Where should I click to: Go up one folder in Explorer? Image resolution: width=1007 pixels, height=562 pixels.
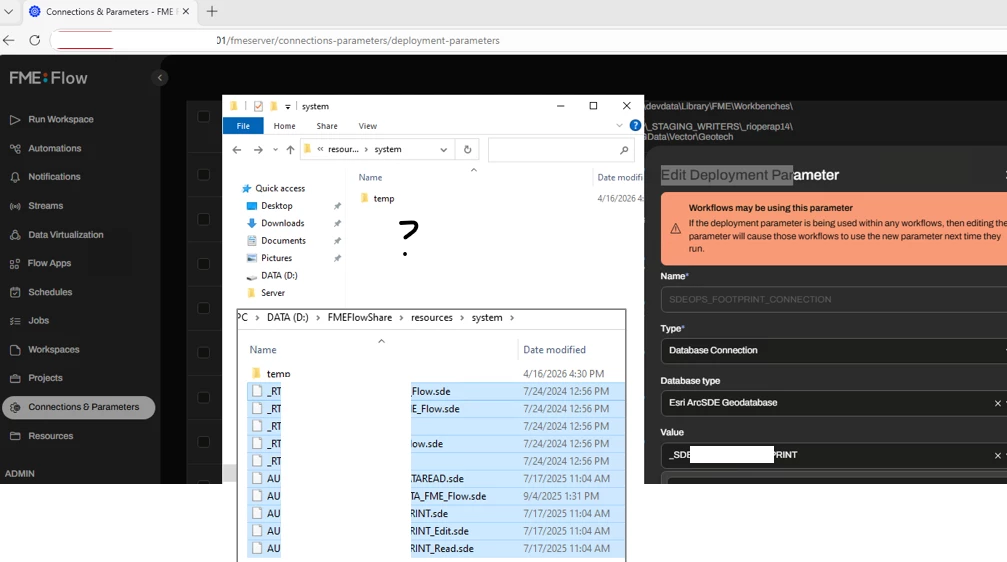coord(290,150)
